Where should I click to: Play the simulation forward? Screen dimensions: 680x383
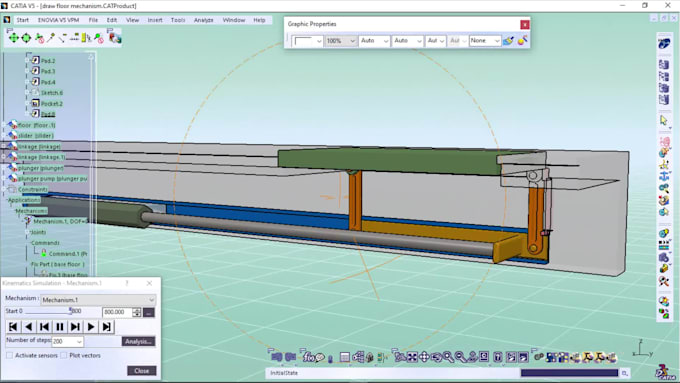[x=91, y=327]
